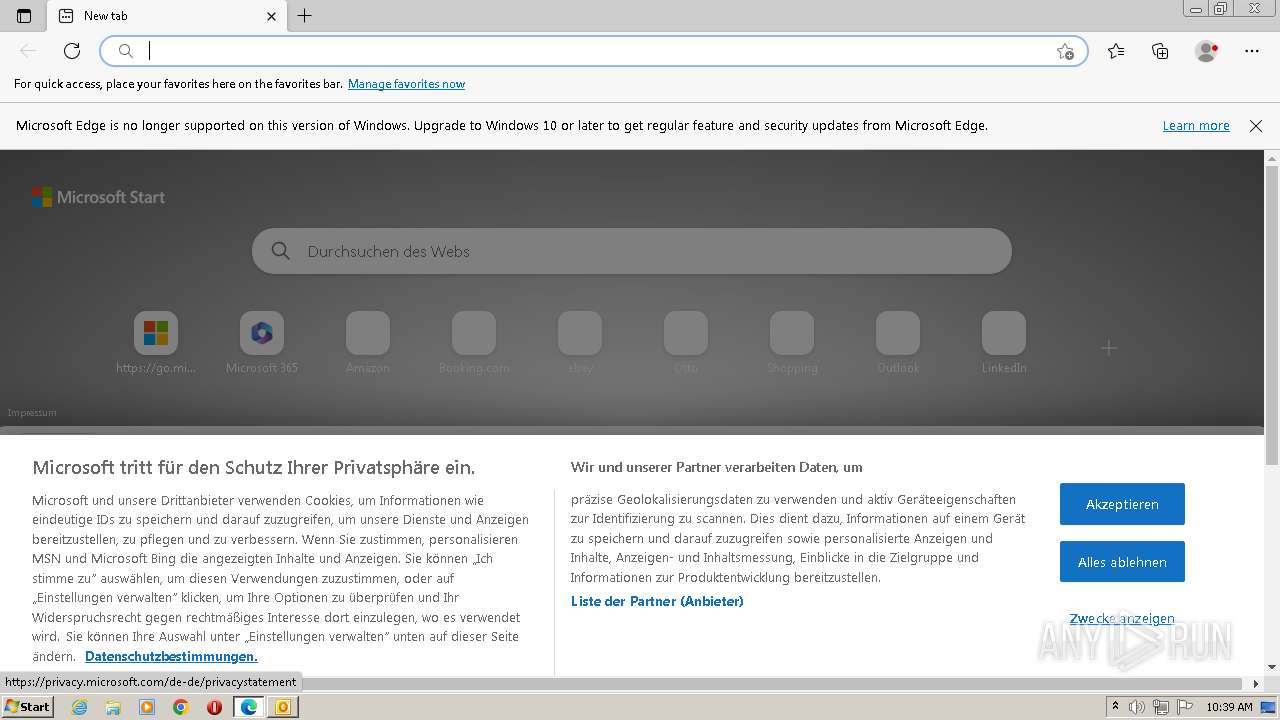
Task: Click the Akzeptieren button
Action: tap(1122, 504)
